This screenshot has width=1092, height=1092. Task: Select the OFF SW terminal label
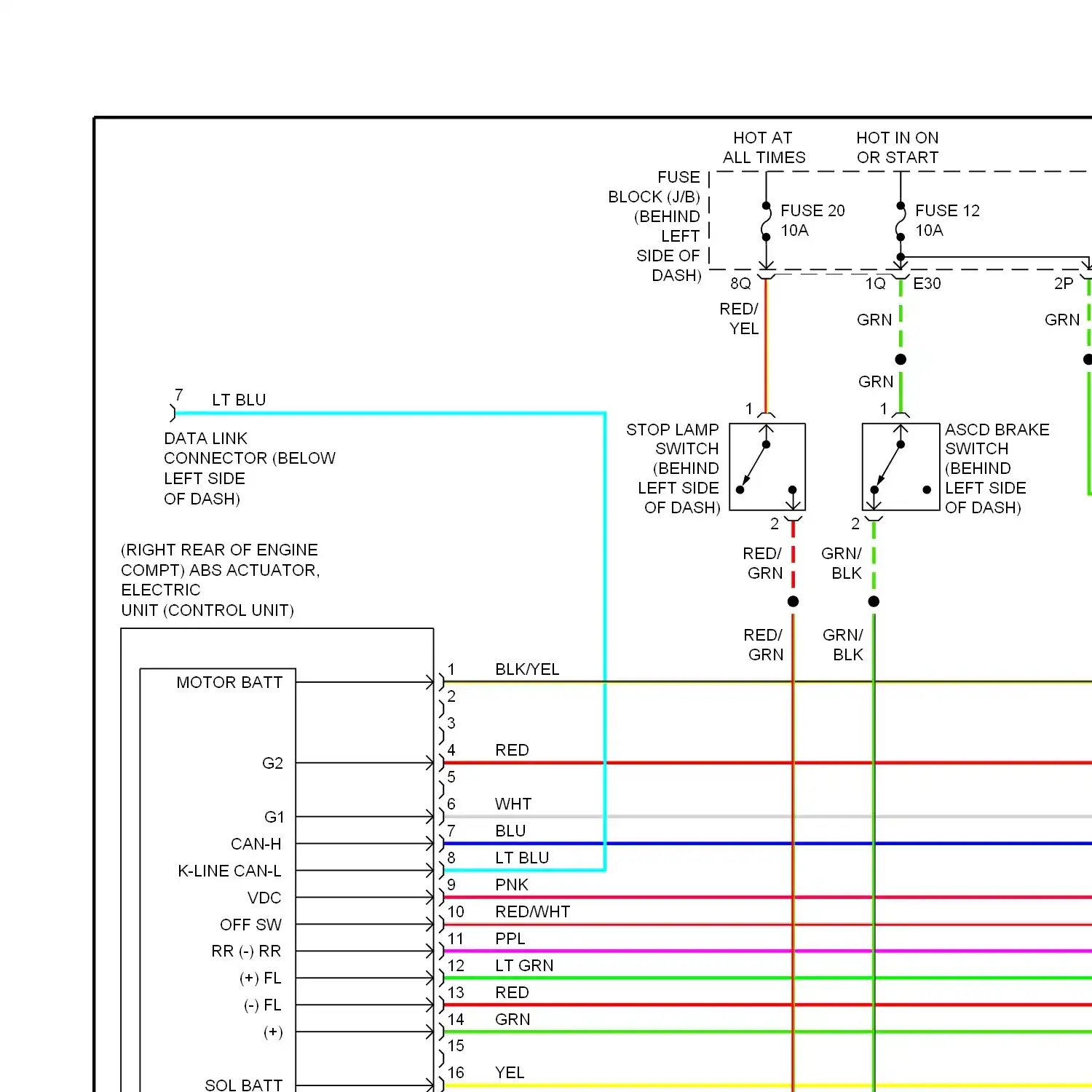[x=250, y=925]
